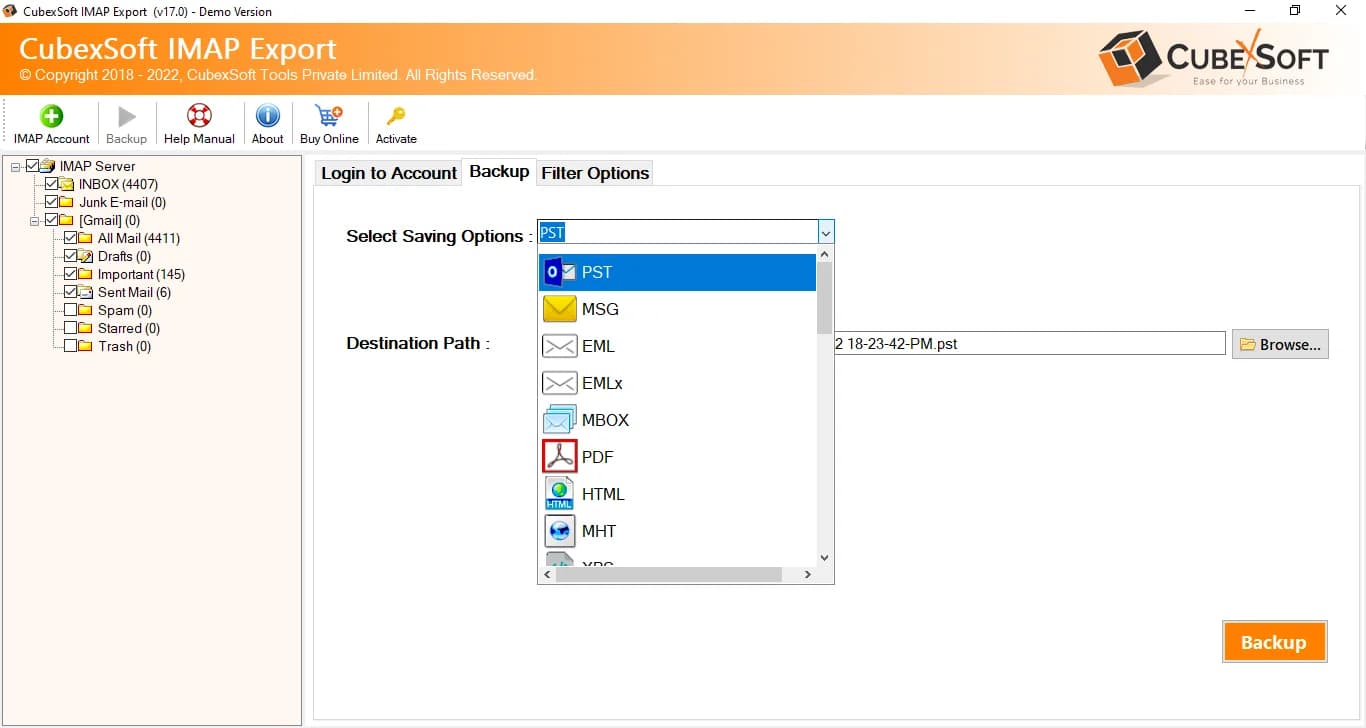Click the grayed Backup toolbar icon

pos(127,116)
